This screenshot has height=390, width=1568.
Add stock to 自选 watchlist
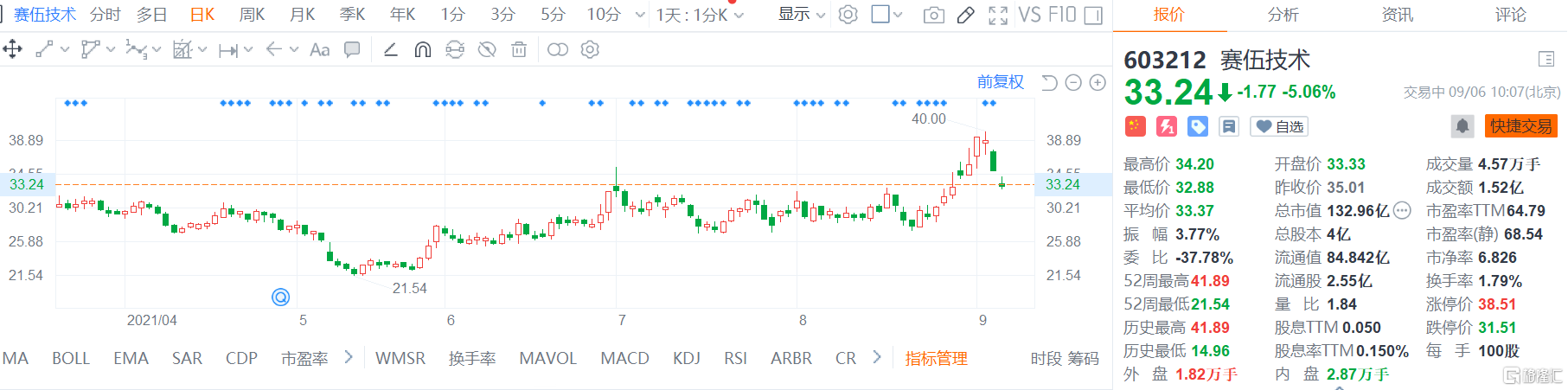(1279, 126)
